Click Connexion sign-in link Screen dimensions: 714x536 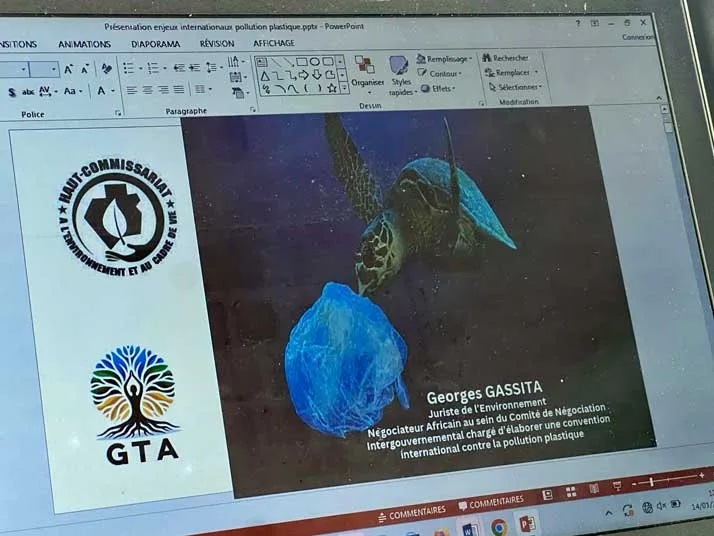pos(638,37)
